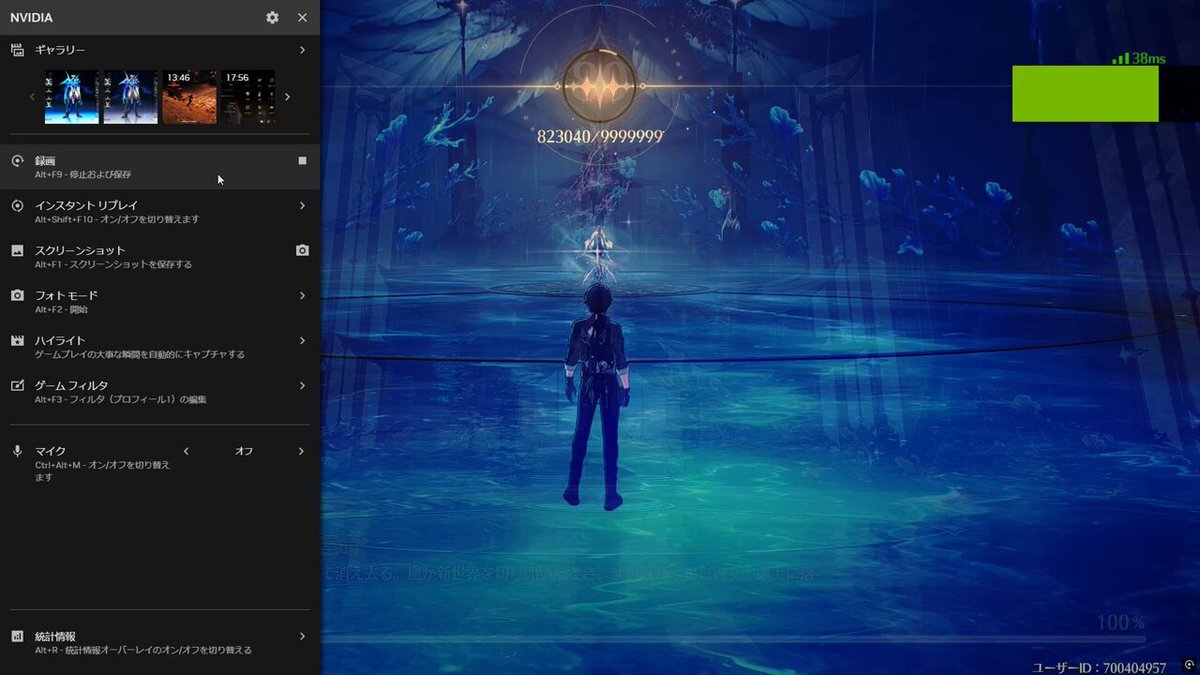Open the インスタント リプレイ menu item
Screen dimensions: 1200x675
(160, 212)
